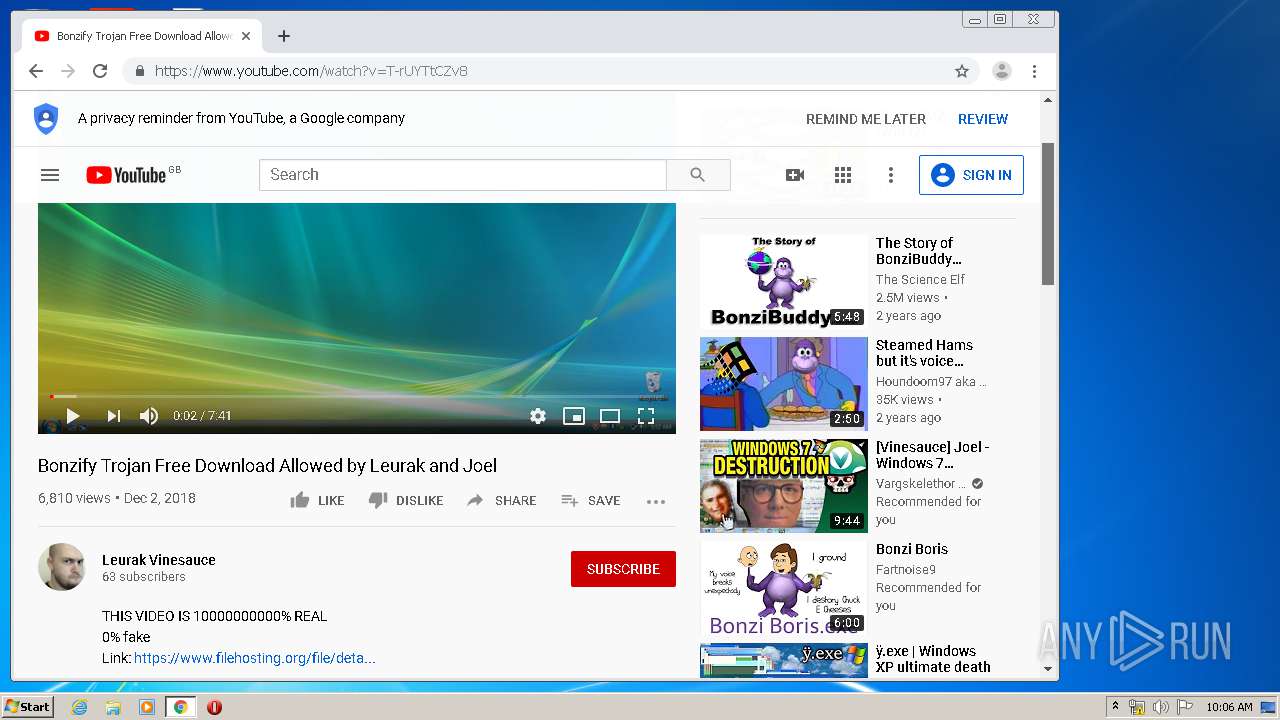Launch Internet Explorer from taskbar
This screenshot has width=1280, height=720.
coord(79,707)
